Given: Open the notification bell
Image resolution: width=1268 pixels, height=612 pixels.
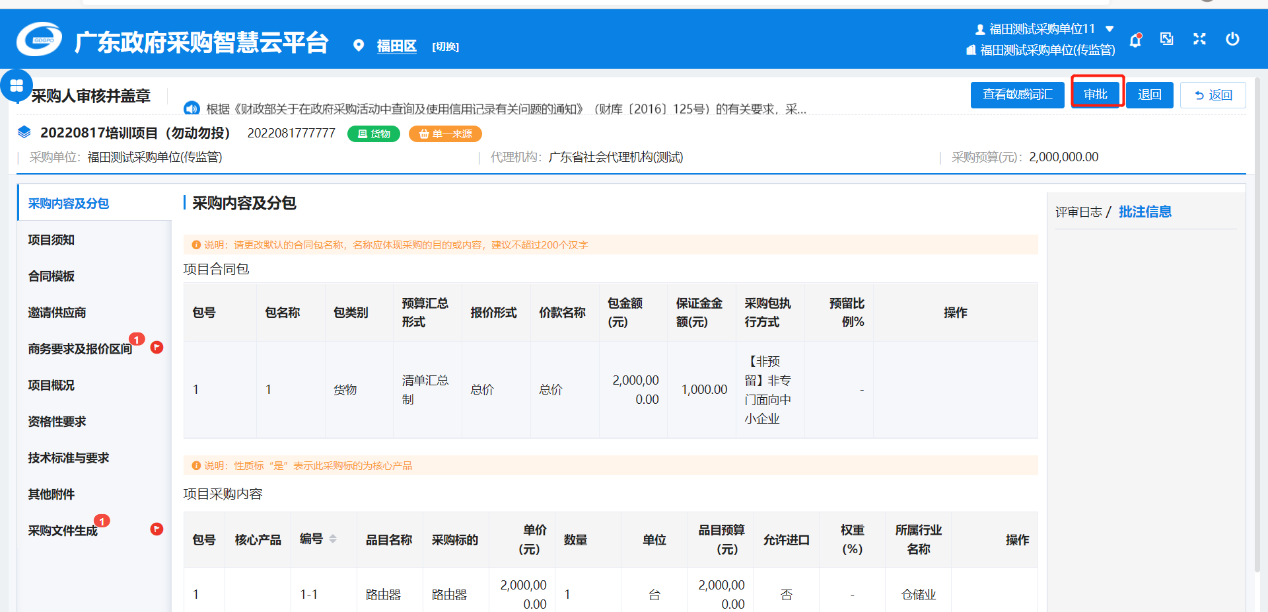Looking at the screenshot, I should click(x=1135, y=40).
